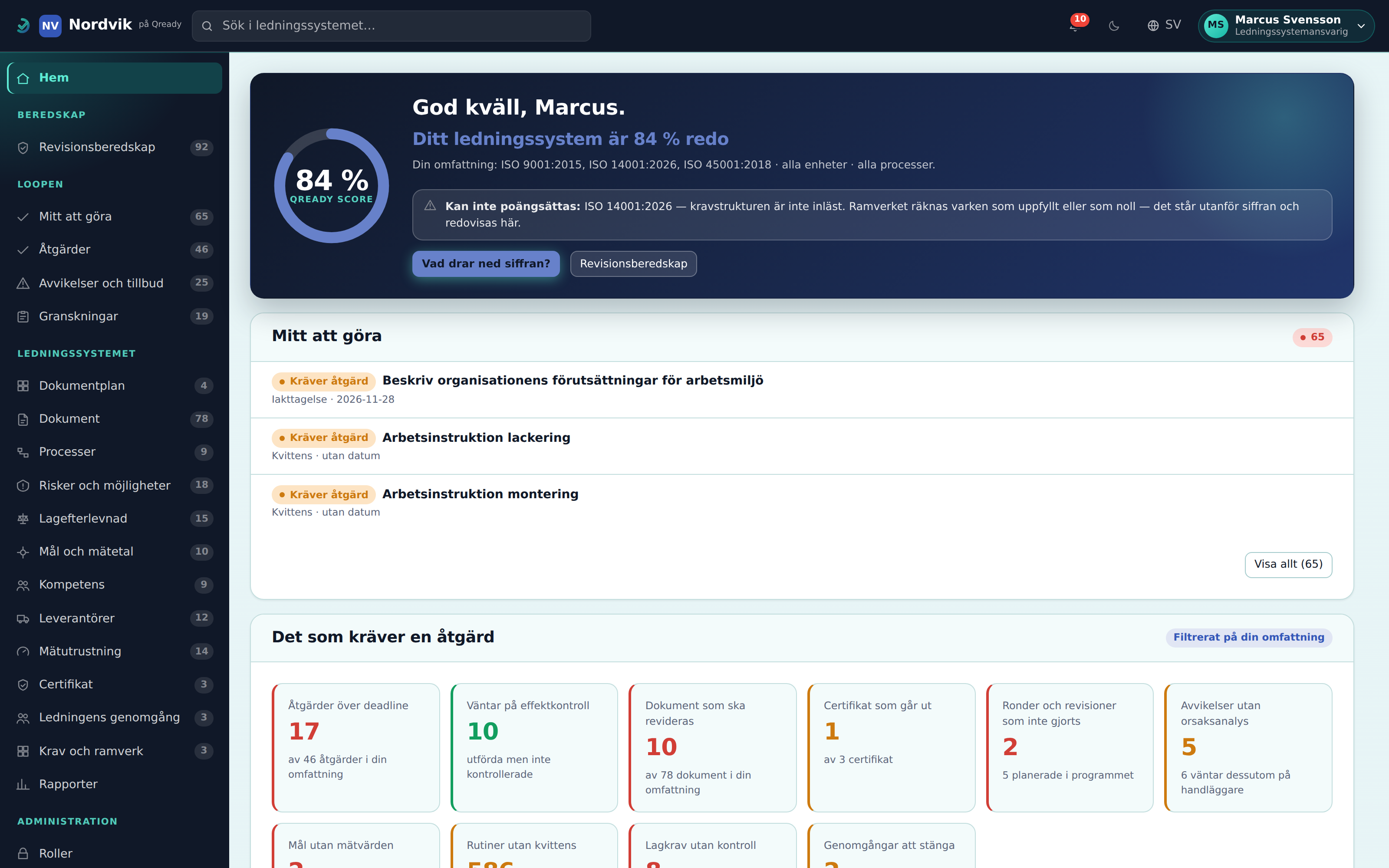Open the SV language selector
The image size is (1389, 868).
1164,26
